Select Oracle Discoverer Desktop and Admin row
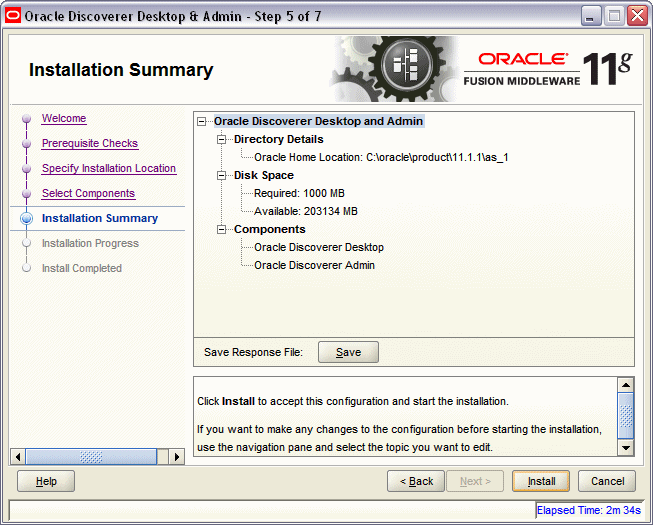 [319, 121]
